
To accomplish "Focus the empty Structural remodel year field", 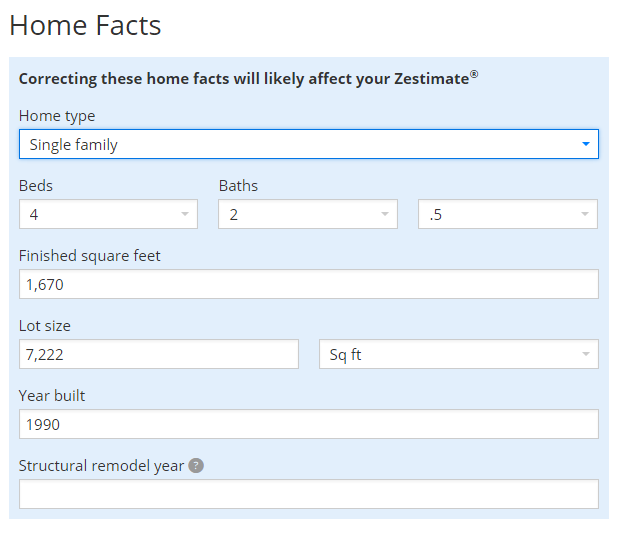I will point(308,494).
